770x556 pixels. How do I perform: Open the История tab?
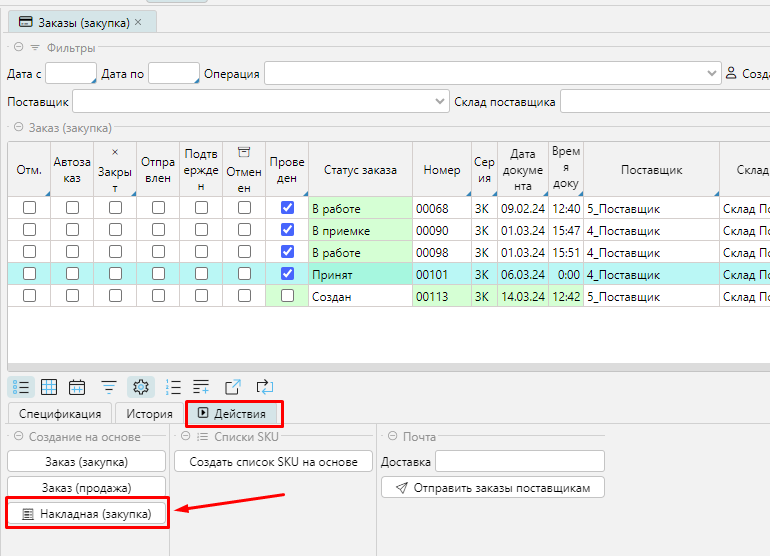(x=149, y=413)
